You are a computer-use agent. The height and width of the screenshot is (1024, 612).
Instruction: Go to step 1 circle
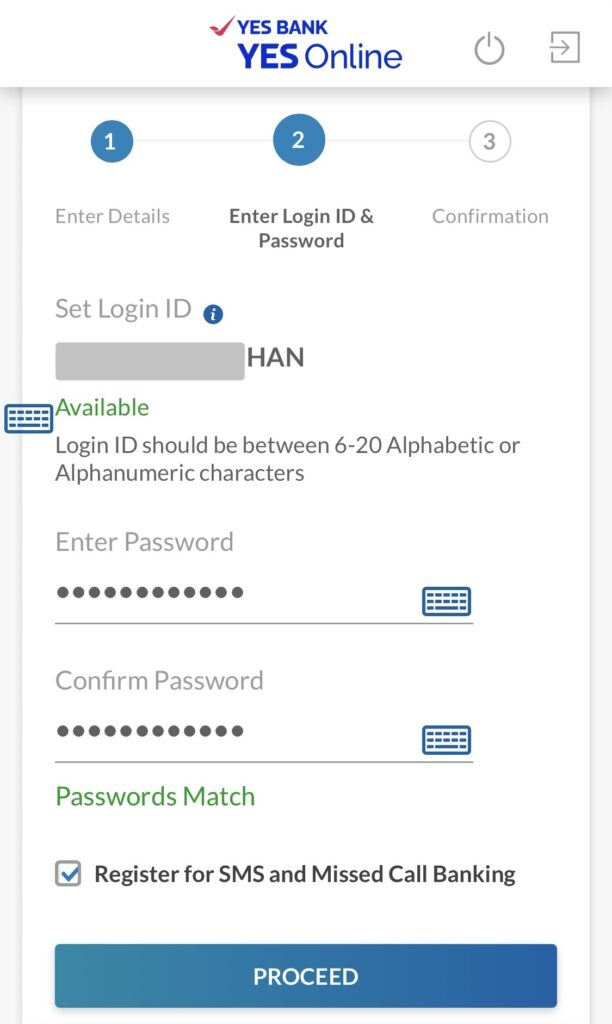[x=112, y=141]
